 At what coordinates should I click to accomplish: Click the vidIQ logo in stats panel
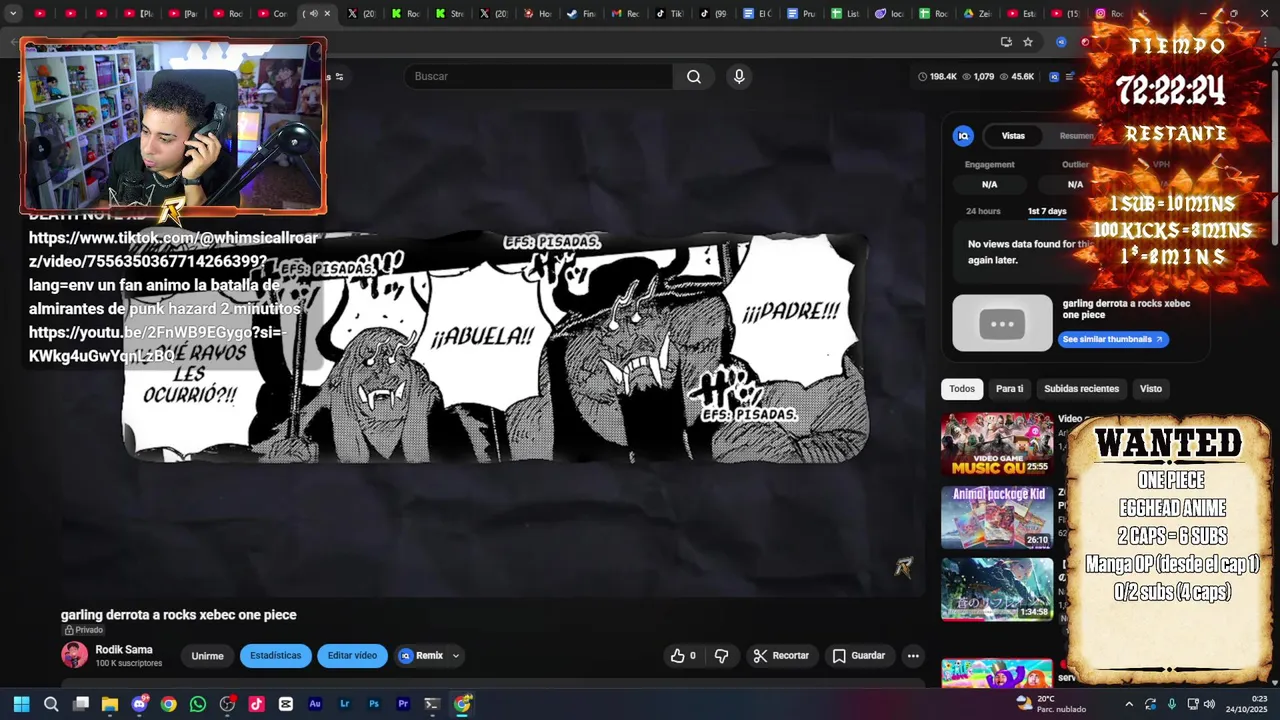tap(963, 136)
